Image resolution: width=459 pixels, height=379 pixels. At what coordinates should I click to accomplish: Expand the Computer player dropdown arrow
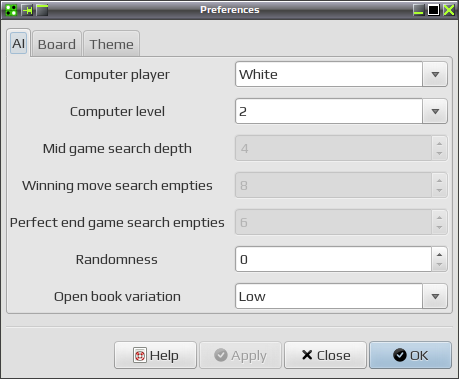(435, 74)
